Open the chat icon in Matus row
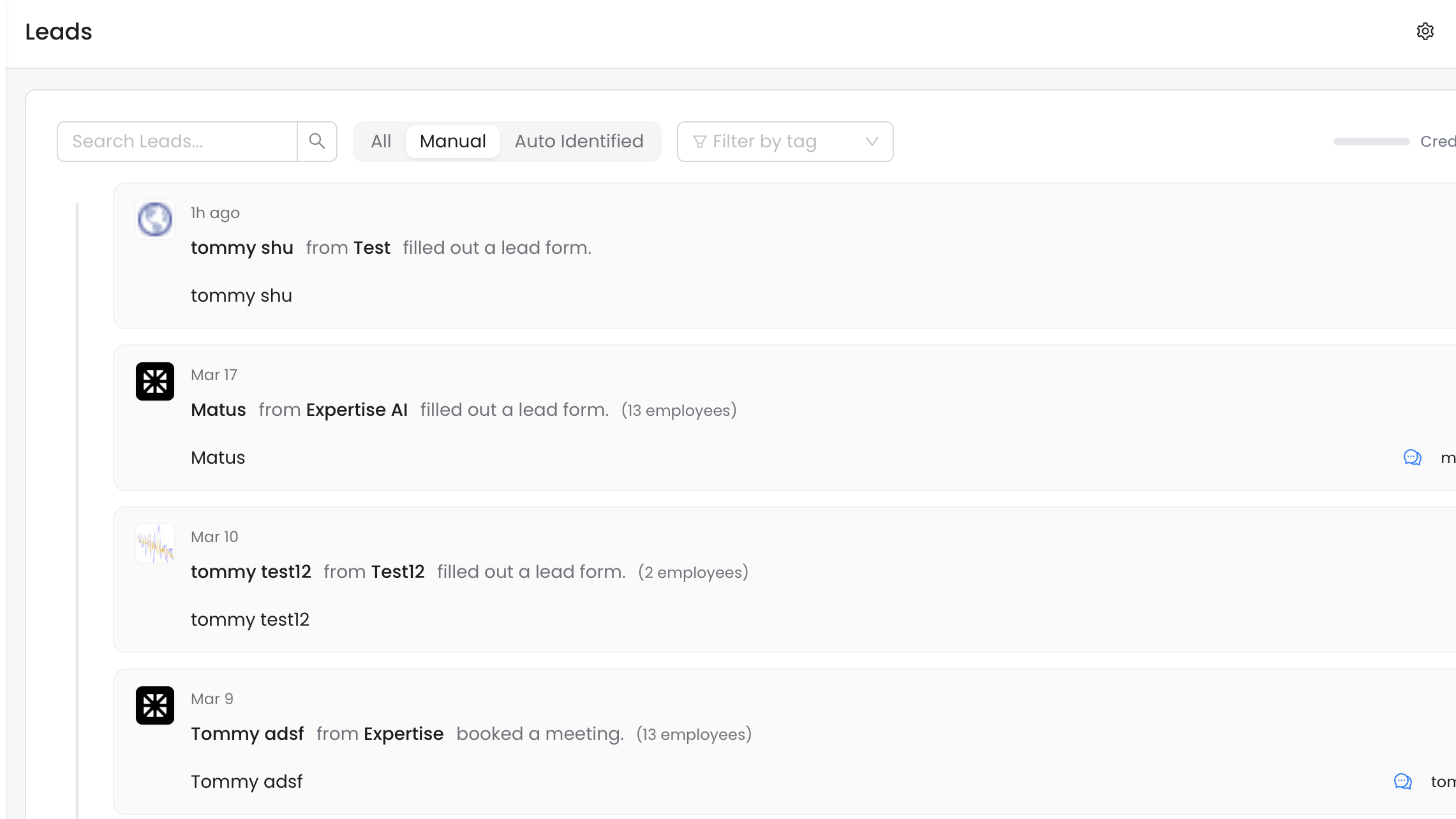This screenshot has width=1456, height=819. click(1412, 457)
